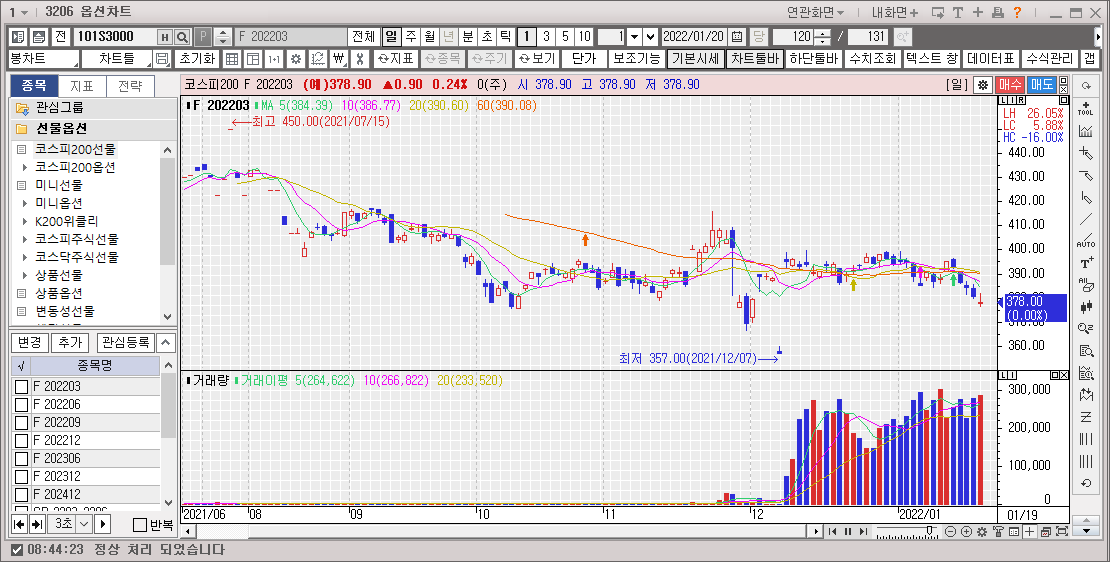This screenshot has width=1110, height=562.
Task: Click the print icon in title bar
Action: [997, 12]
